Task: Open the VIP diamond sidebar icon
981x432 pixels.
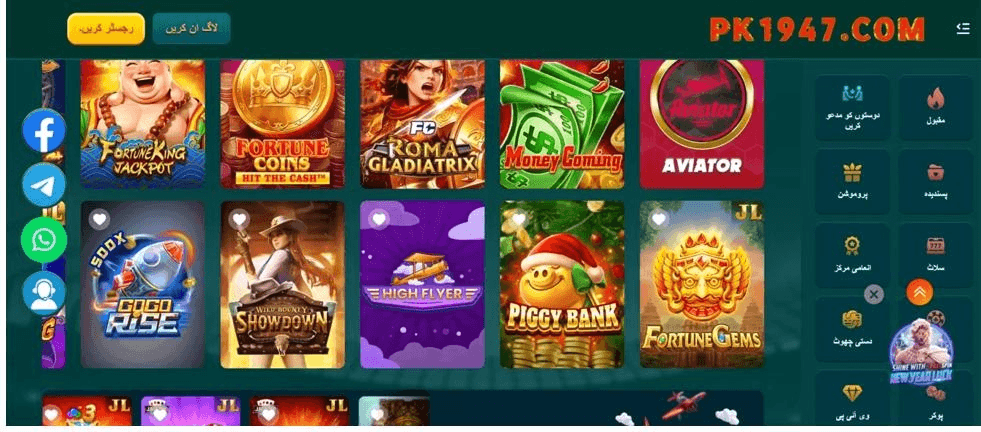Action: 851,393
